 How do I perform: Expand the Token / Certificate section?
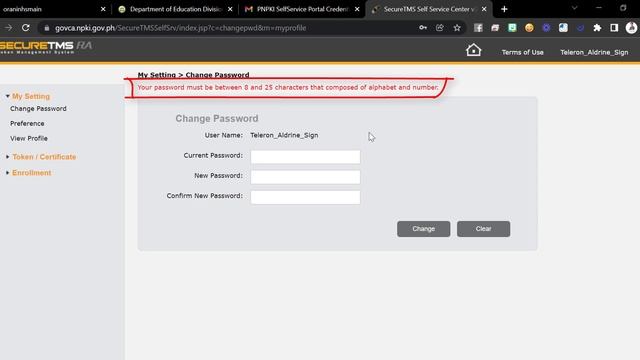tap(44, 157)
